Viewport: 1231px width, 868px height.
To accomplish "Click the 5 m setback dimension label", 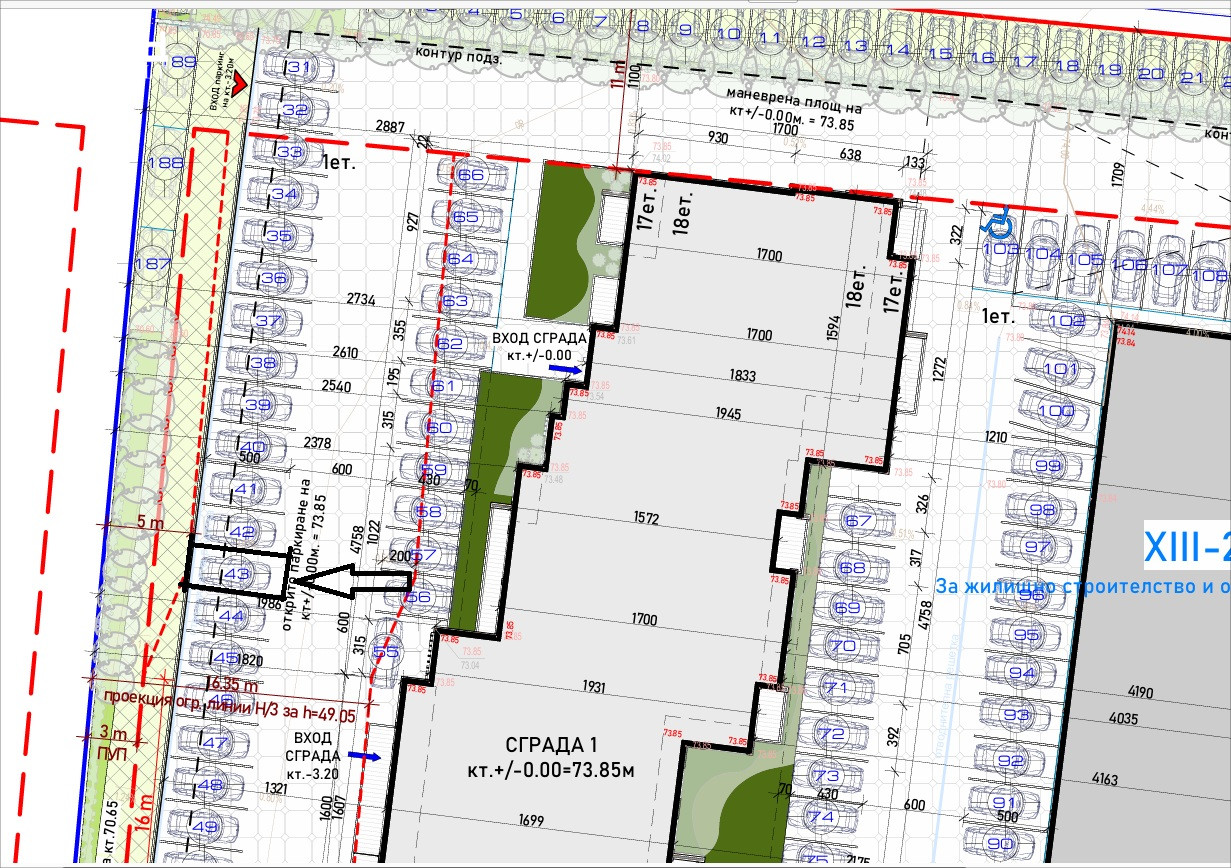I will 149,521.
